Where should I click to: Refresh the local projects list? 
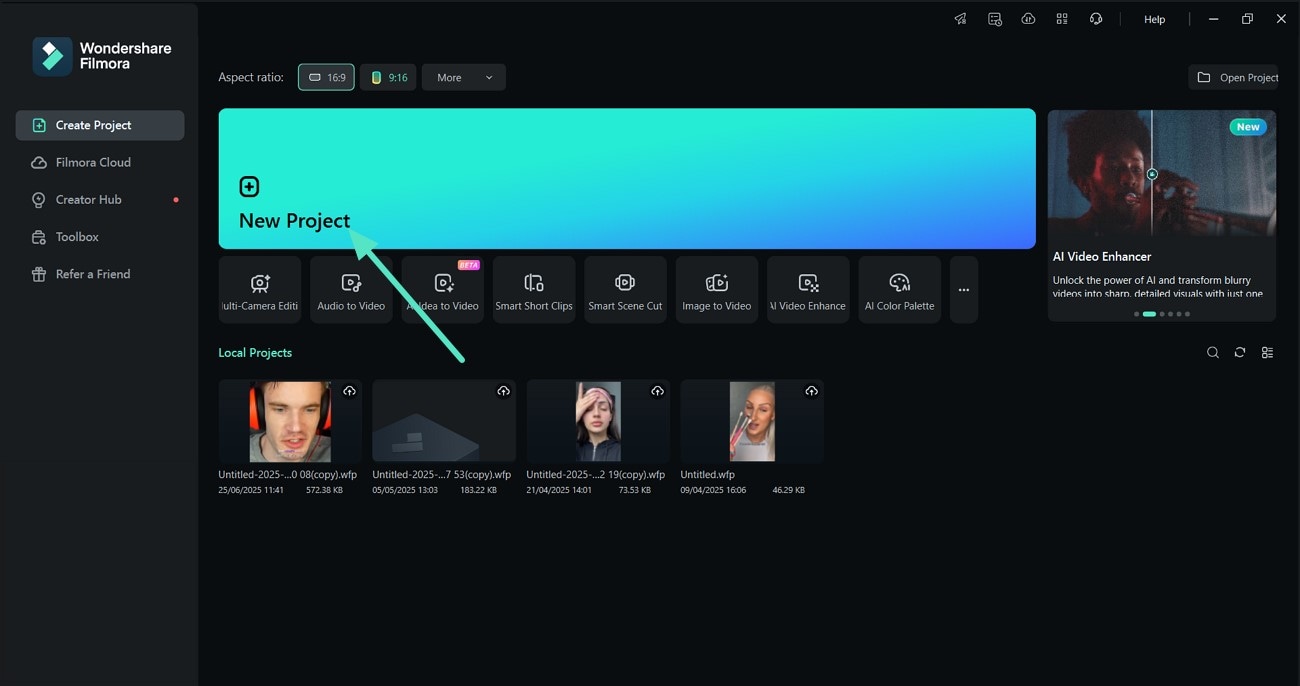click(1240, 353)
